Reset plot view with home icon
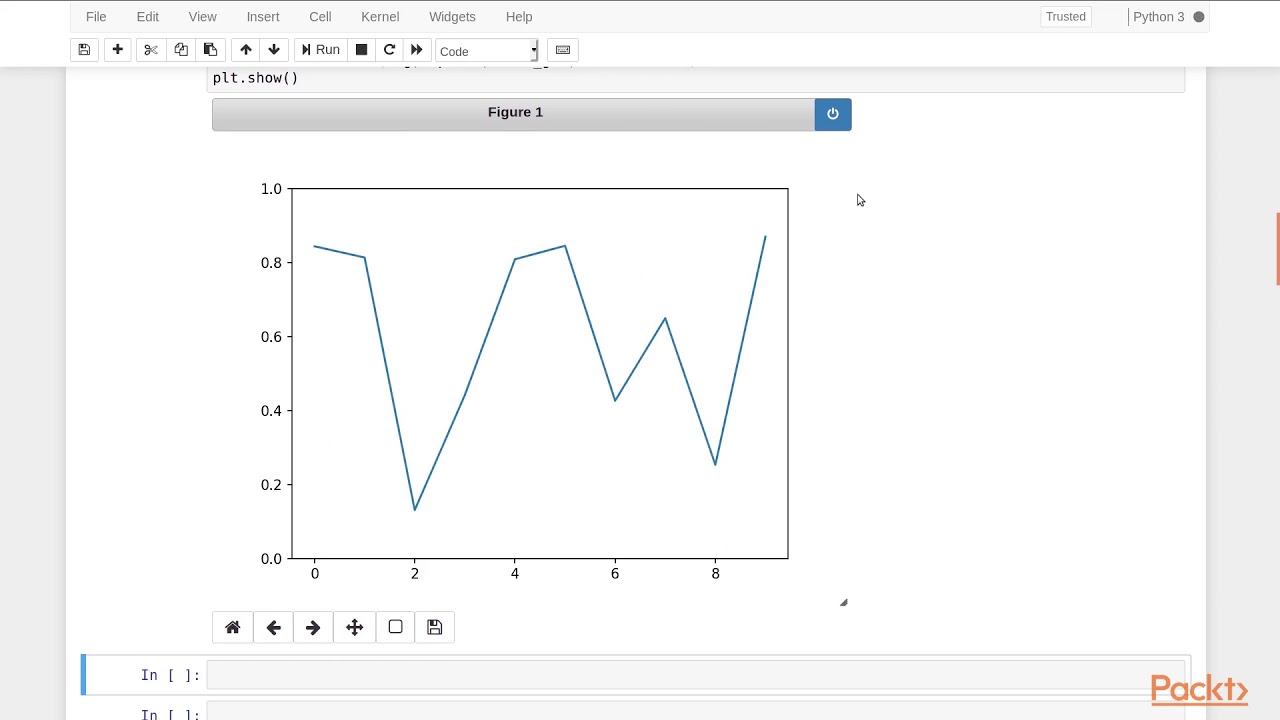Image resolution: width=1280 pixels, height=720 pixels. point(233,627)
